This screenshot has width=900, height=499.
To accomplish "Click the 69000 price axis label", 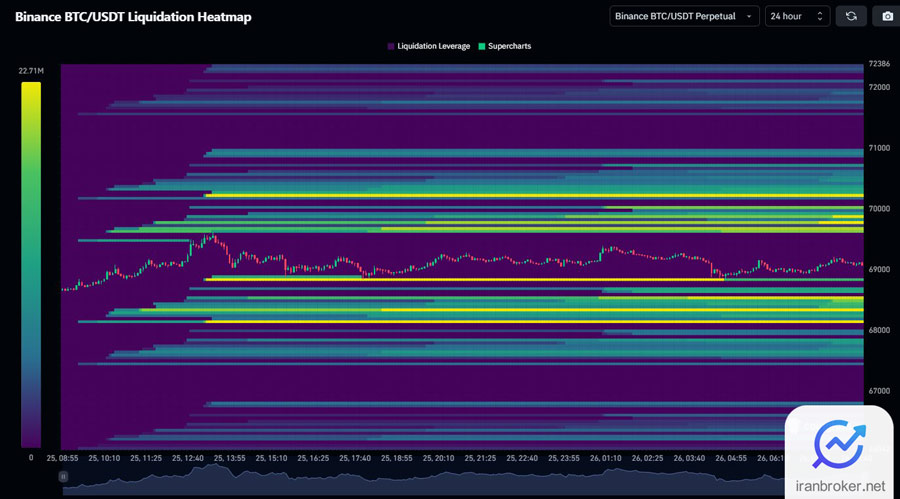I will (x=879, y=269).
